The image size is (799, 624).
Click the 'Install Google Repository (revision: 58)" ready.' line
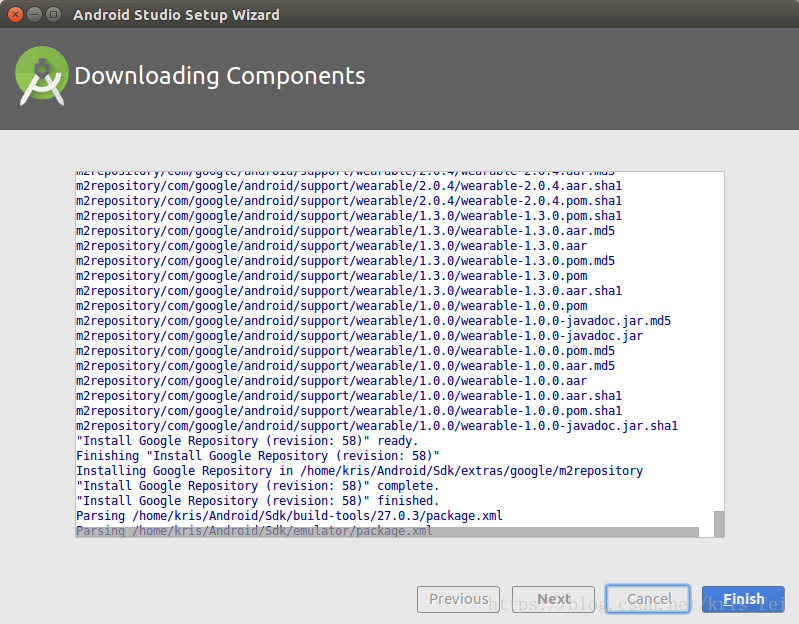pyautogui.click(x=247, y=441)
